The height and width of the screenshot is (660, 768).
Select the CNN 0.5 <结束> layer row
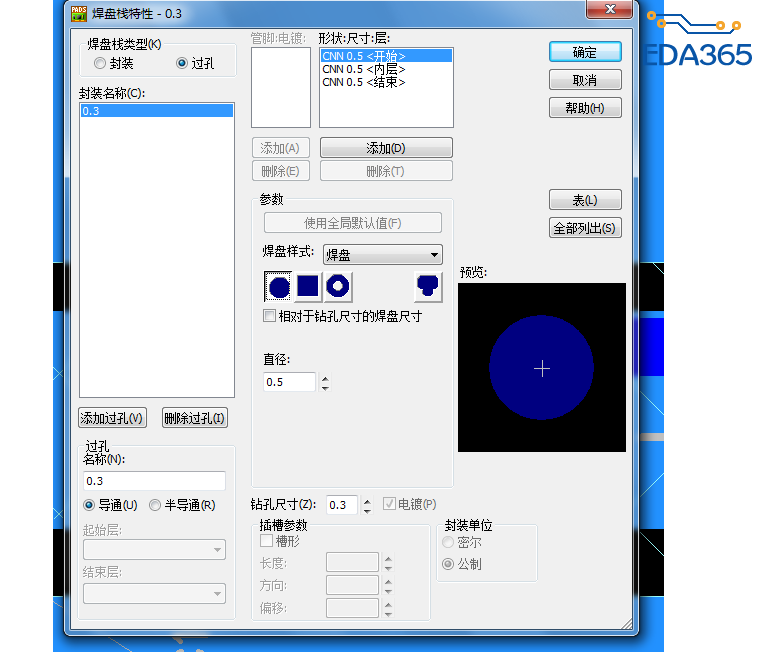[386, 82]
